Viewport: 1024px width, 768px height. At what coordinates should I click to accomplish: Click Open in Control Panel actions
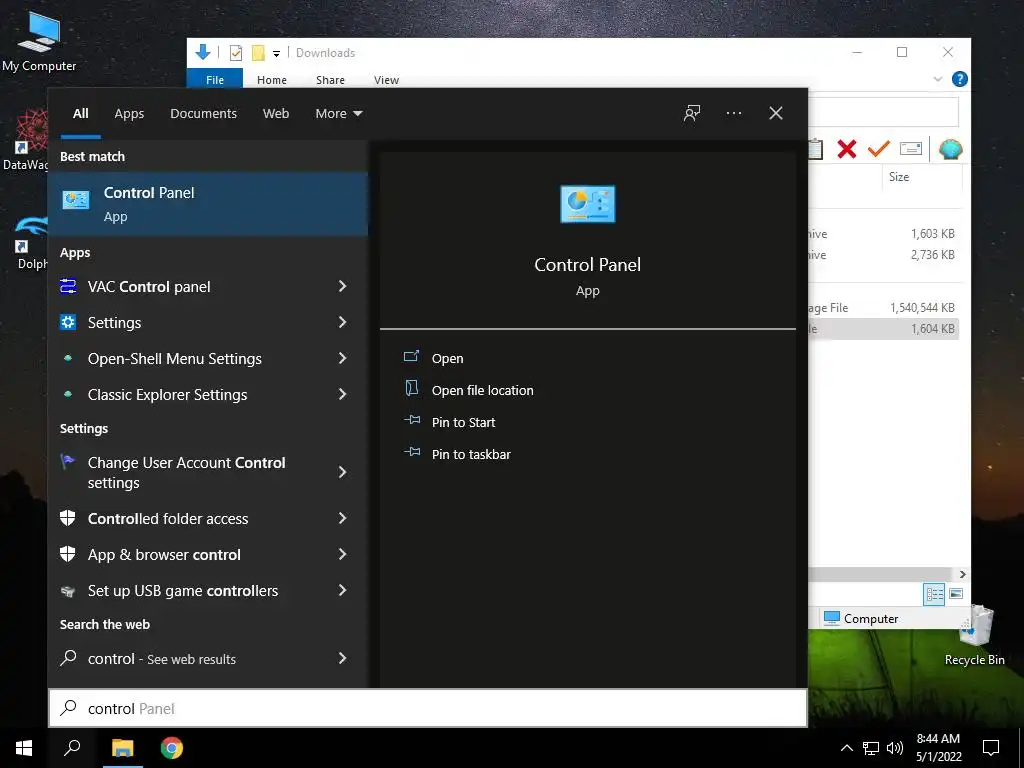tap(447, 359)
